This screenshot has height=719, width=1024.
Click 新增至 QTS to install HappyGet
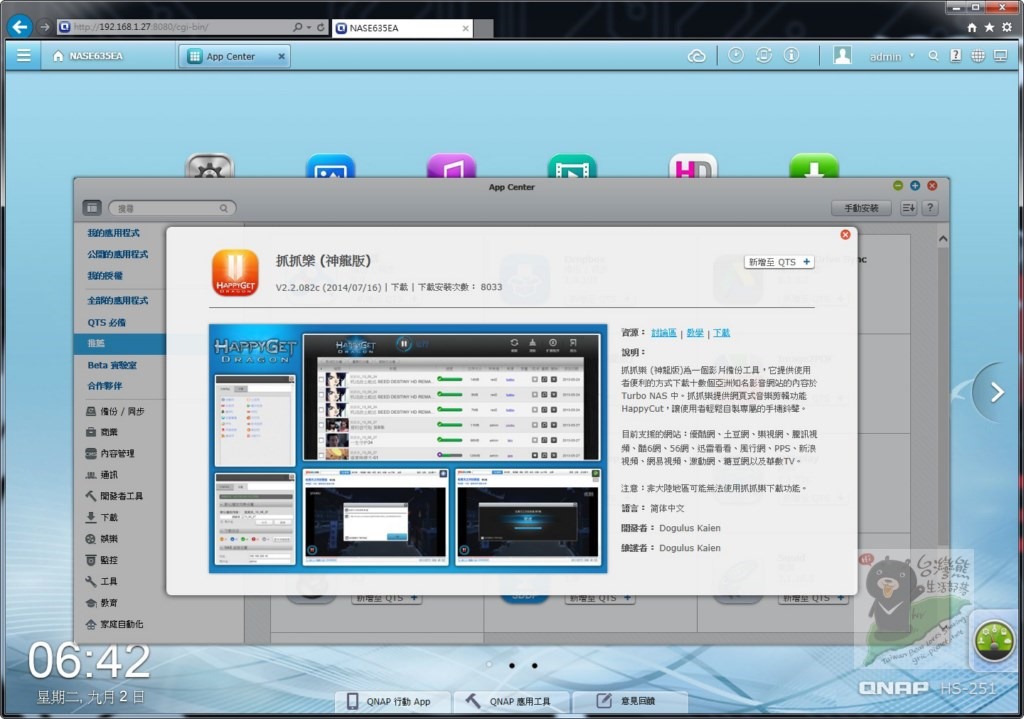779,262
